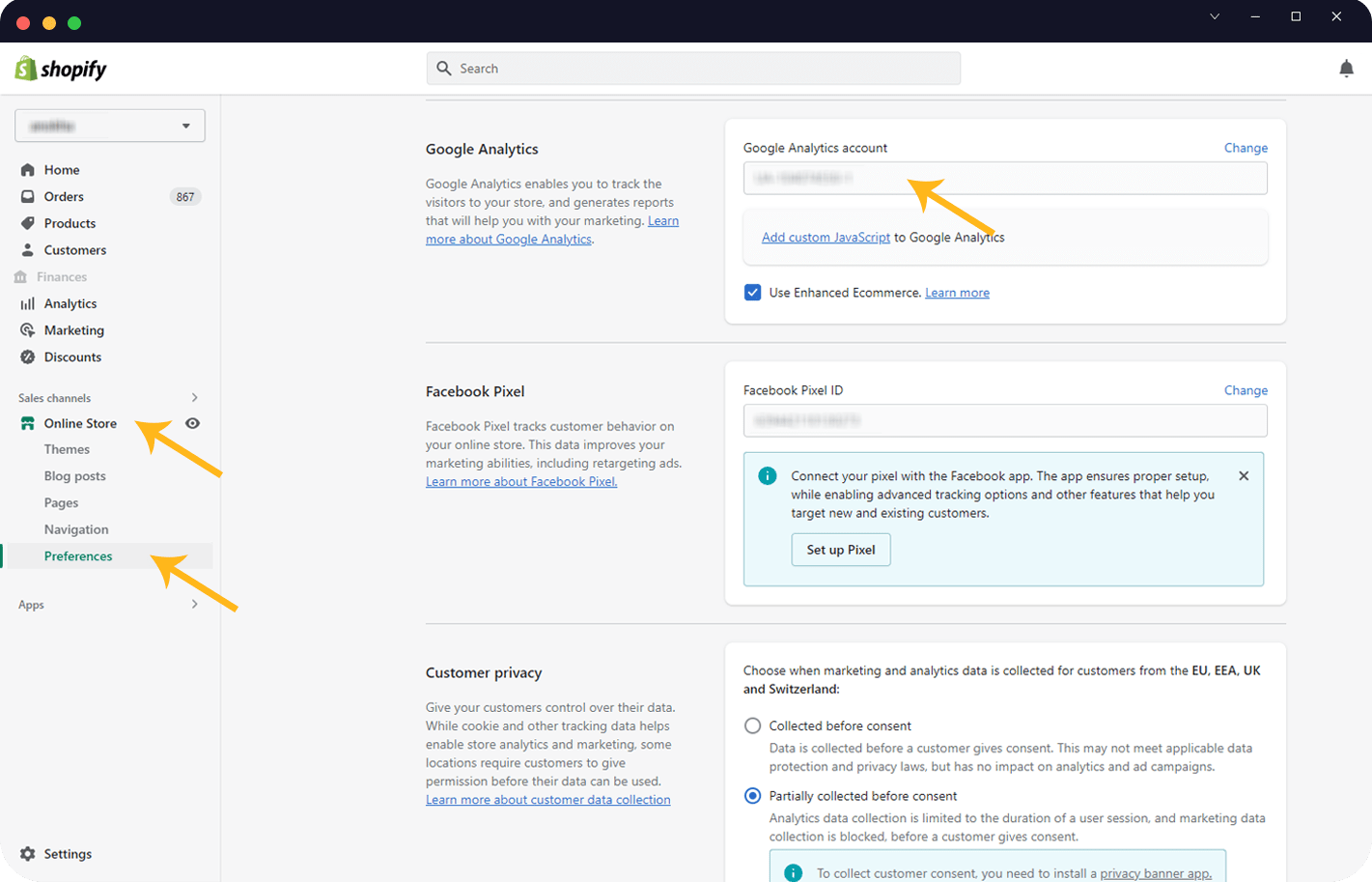Click the Google Analytics account field
The image size is (1372, 882).
(1005, 178)
